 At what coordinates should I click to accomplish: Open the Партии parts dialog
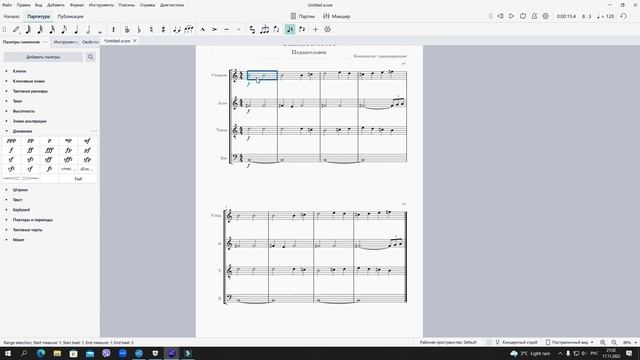[302, 16]
